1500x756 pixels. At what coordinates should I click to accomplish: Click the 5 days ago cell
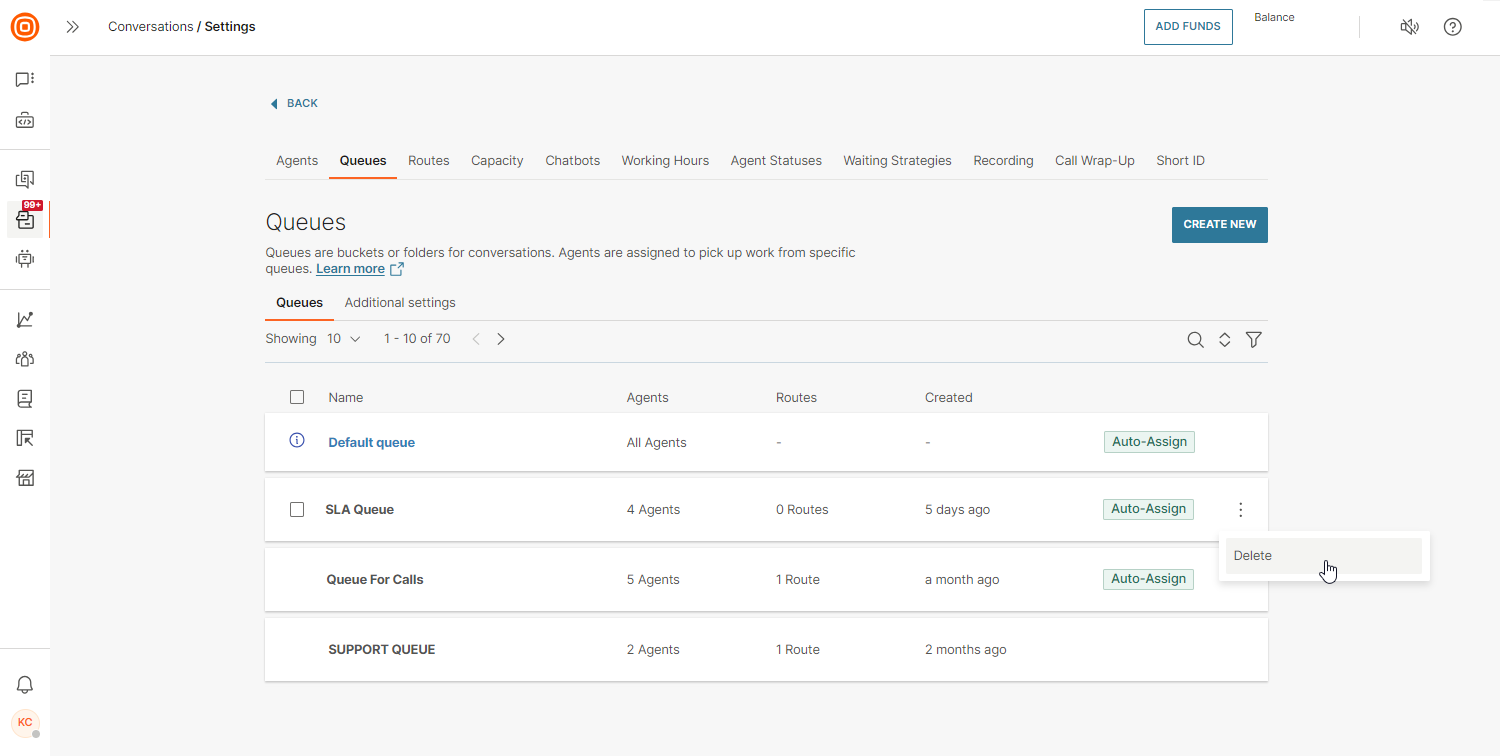tap(957, 509)
